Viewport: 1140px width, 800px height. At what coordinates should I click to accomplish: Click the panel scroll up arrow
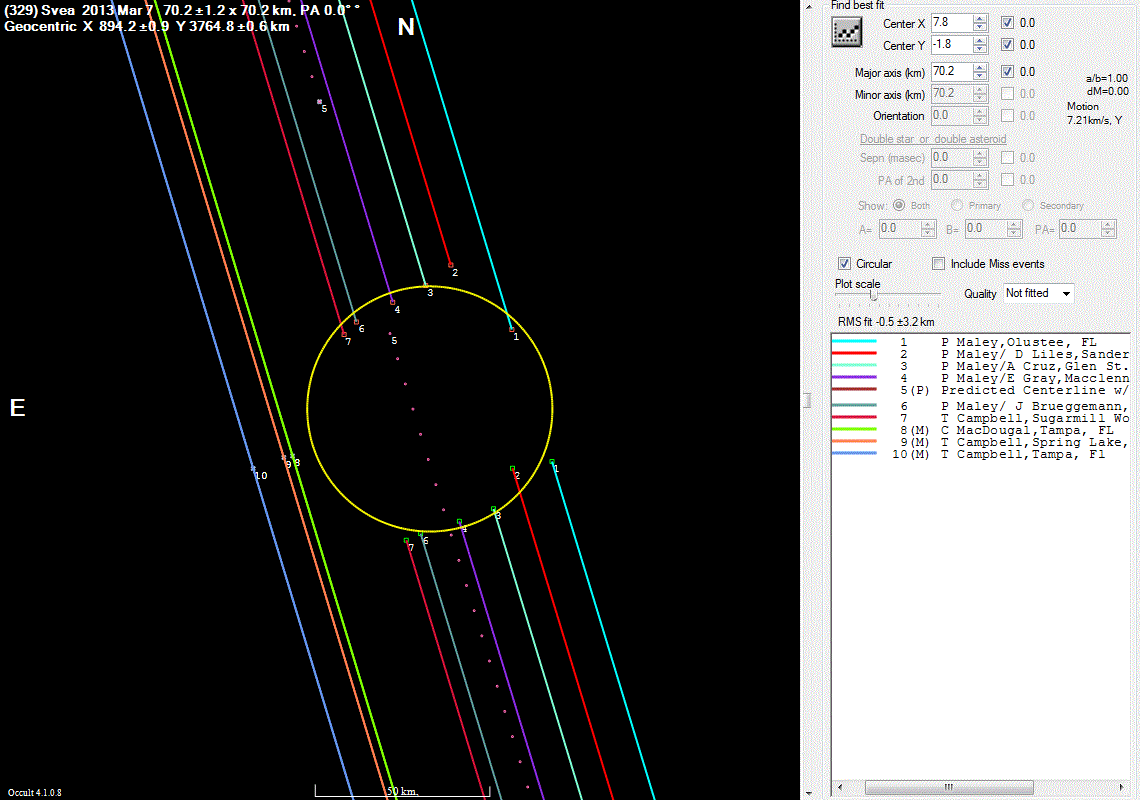(x=808, y=6)
